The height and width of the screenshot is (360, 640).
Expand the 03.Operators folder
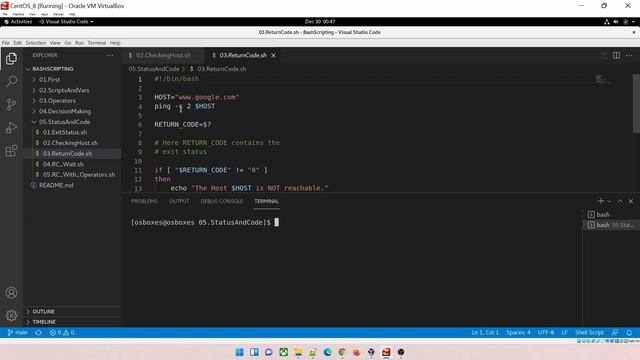71,100
